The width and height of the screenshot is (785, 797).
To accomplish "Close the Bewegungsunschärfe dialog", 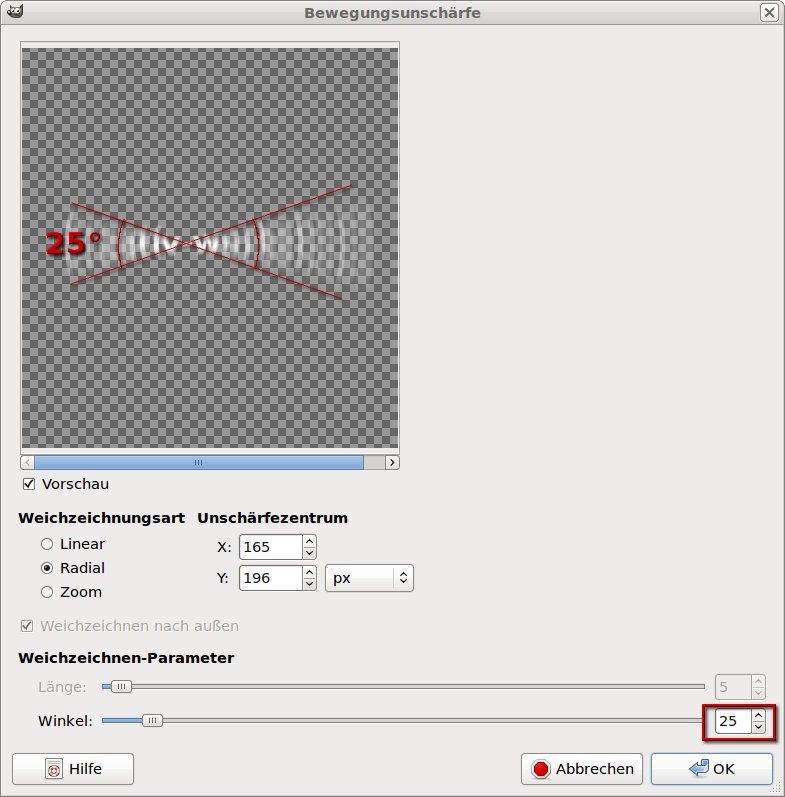I will [768, 13].
